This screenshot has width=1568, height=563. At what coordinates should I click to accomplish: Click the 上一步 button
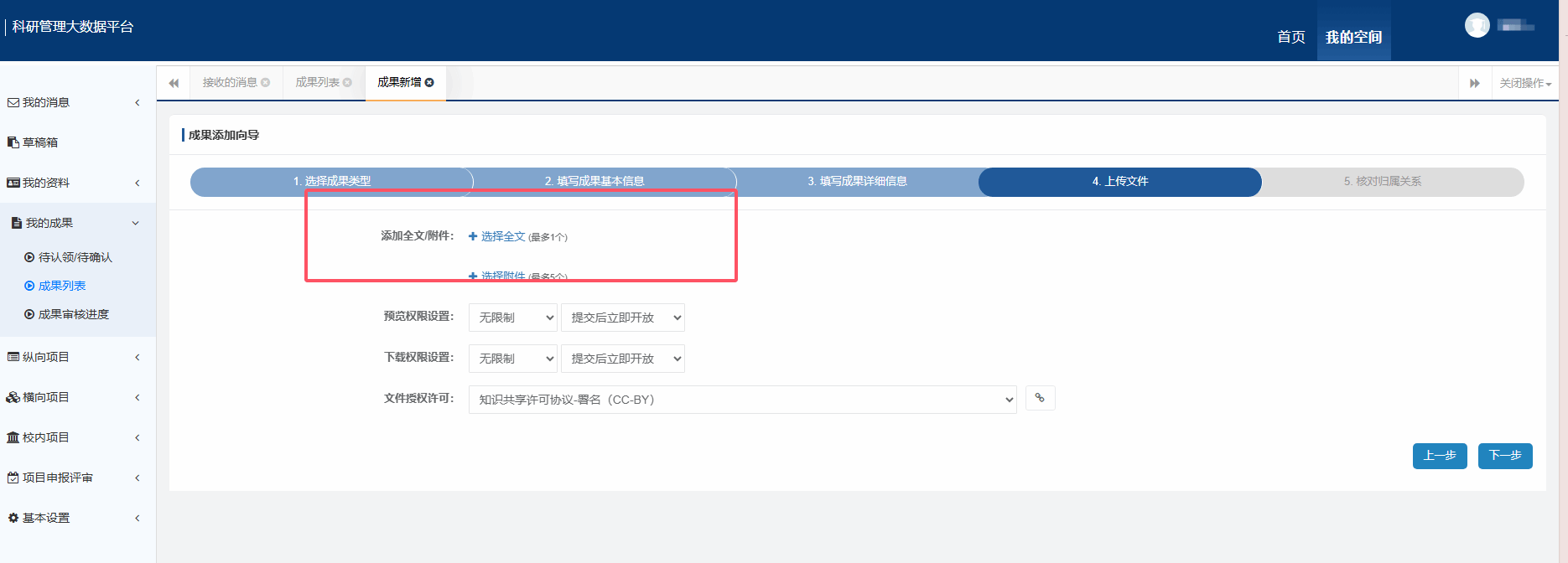click(x=1439, y=456)
